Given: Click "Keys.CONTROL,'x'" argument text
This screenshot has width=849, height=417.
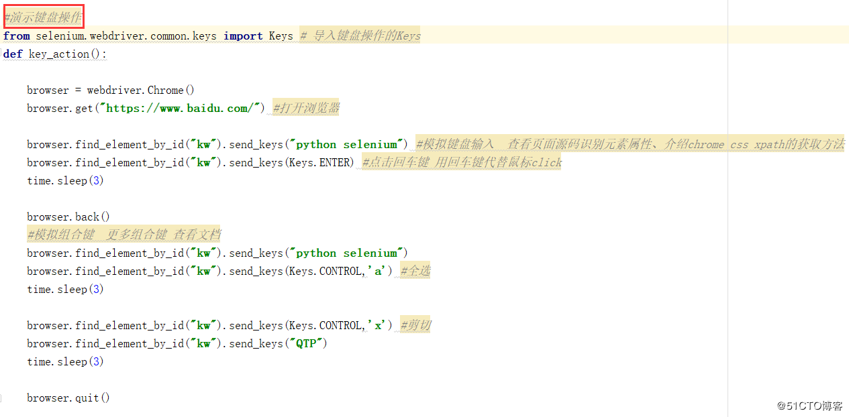Looking at the screenshot, I should click(x=336, y=325).
